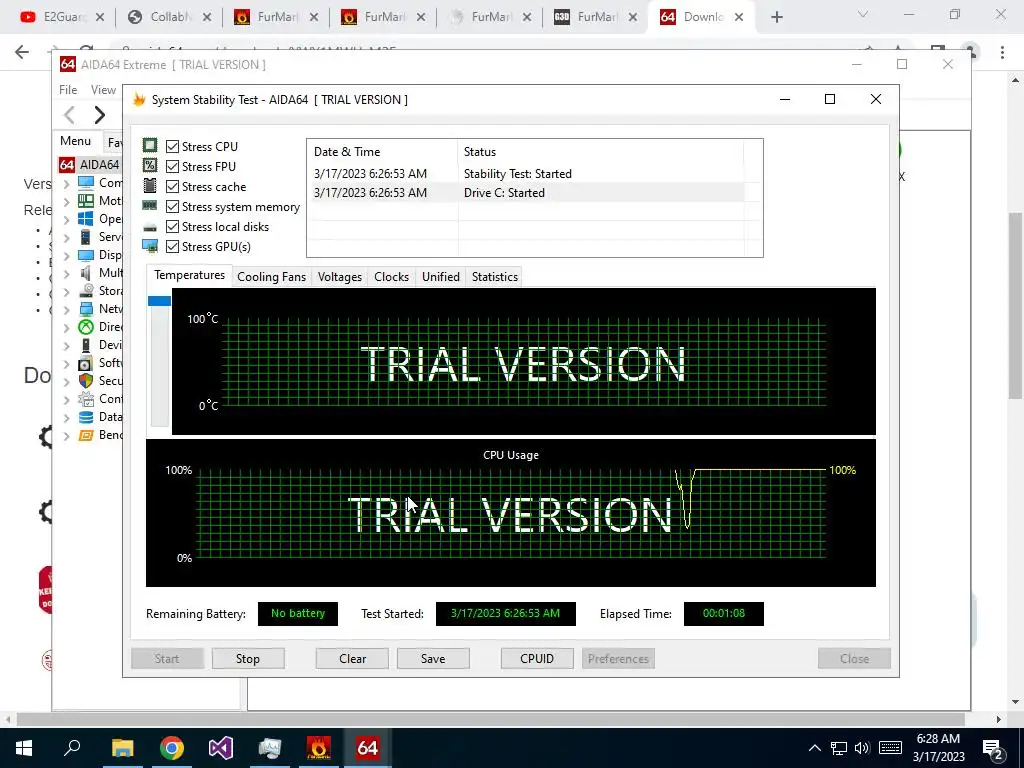The height and width of the screenshot is (768, 1024).
Task: Select the Software icon in AIDA64 tree
Action: 86,362
